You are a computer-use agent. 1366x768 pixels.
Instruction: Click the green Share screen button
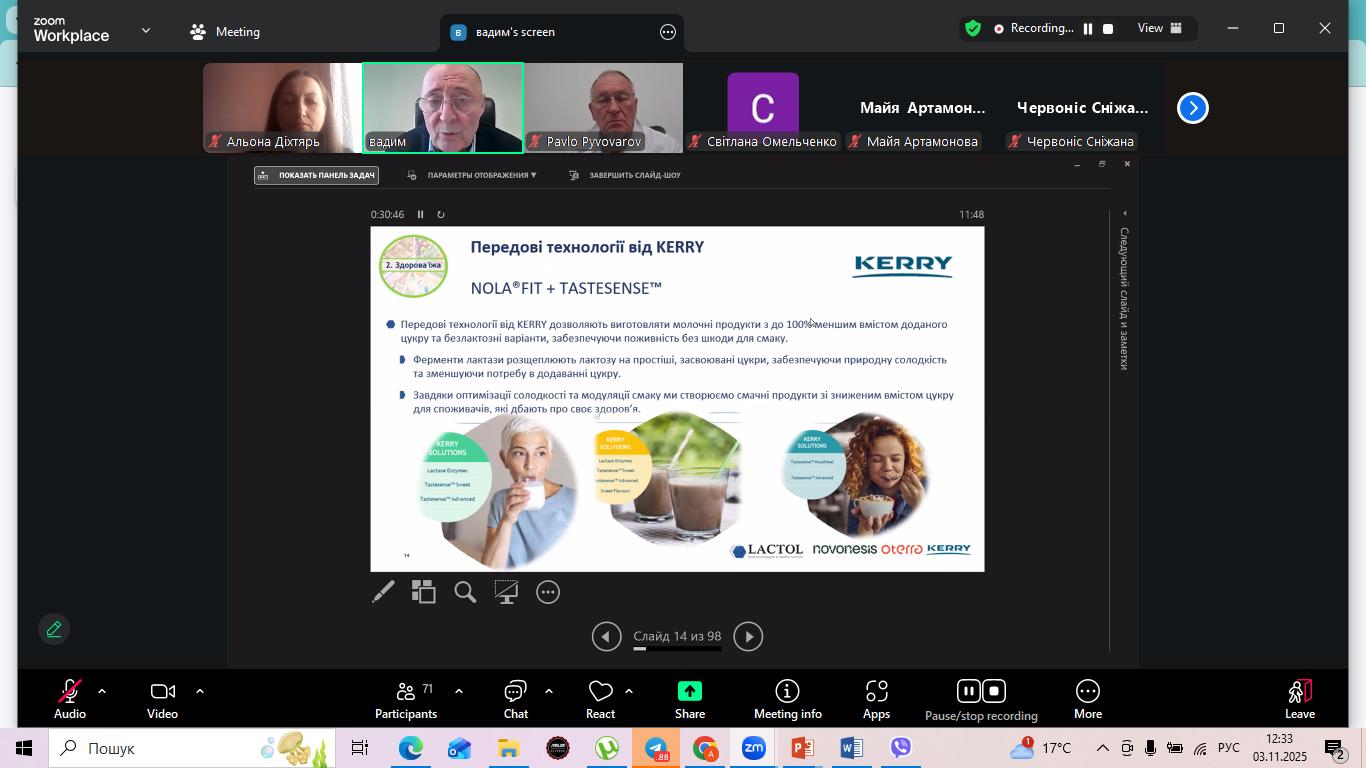[x=689, y=699]
